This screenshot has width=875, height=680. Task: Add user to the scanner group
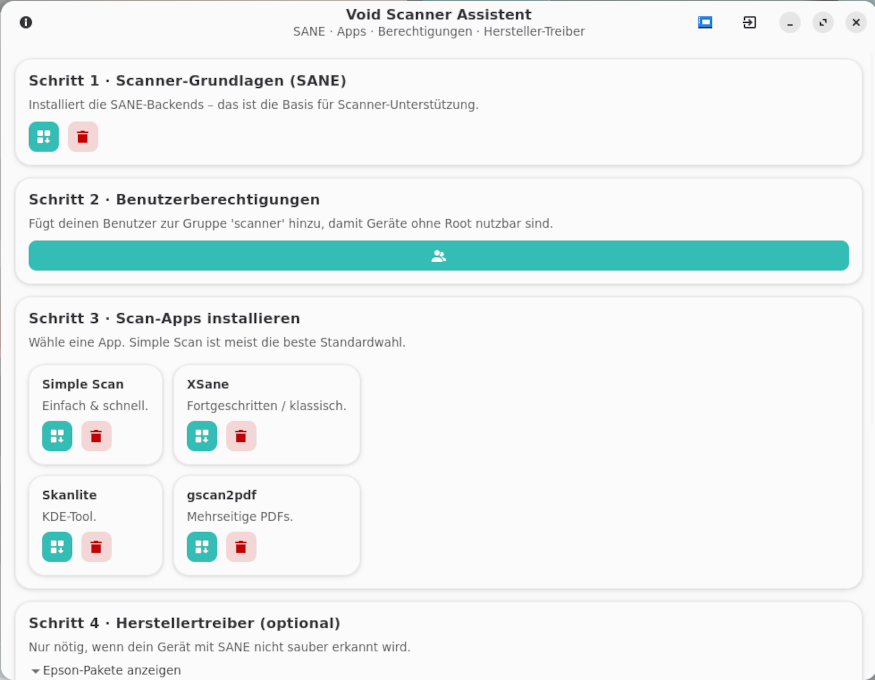[x=438, y=256]
